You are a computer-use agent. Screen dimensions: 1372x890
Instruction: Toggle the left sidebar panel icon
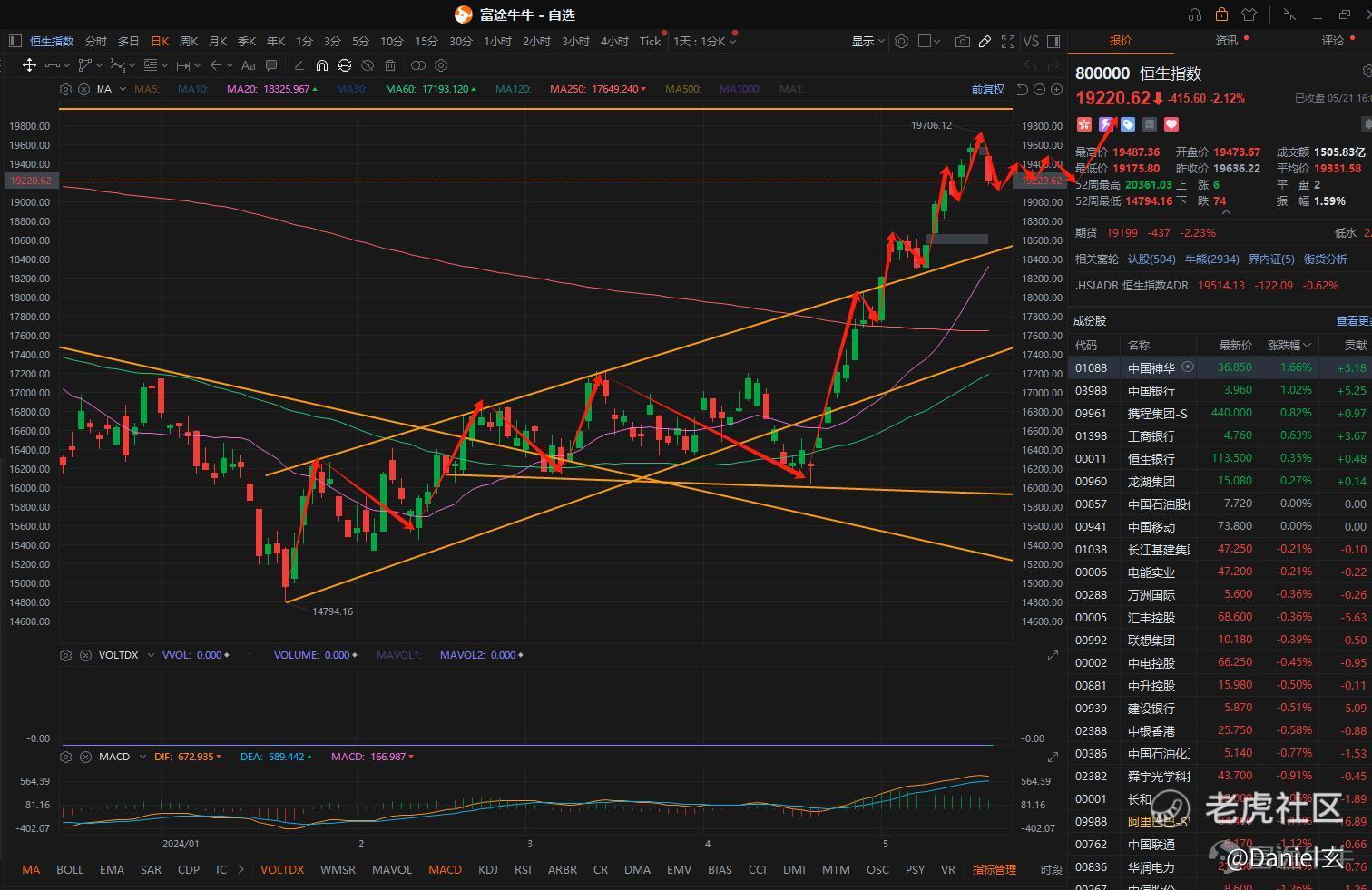[x=15, y=41]
